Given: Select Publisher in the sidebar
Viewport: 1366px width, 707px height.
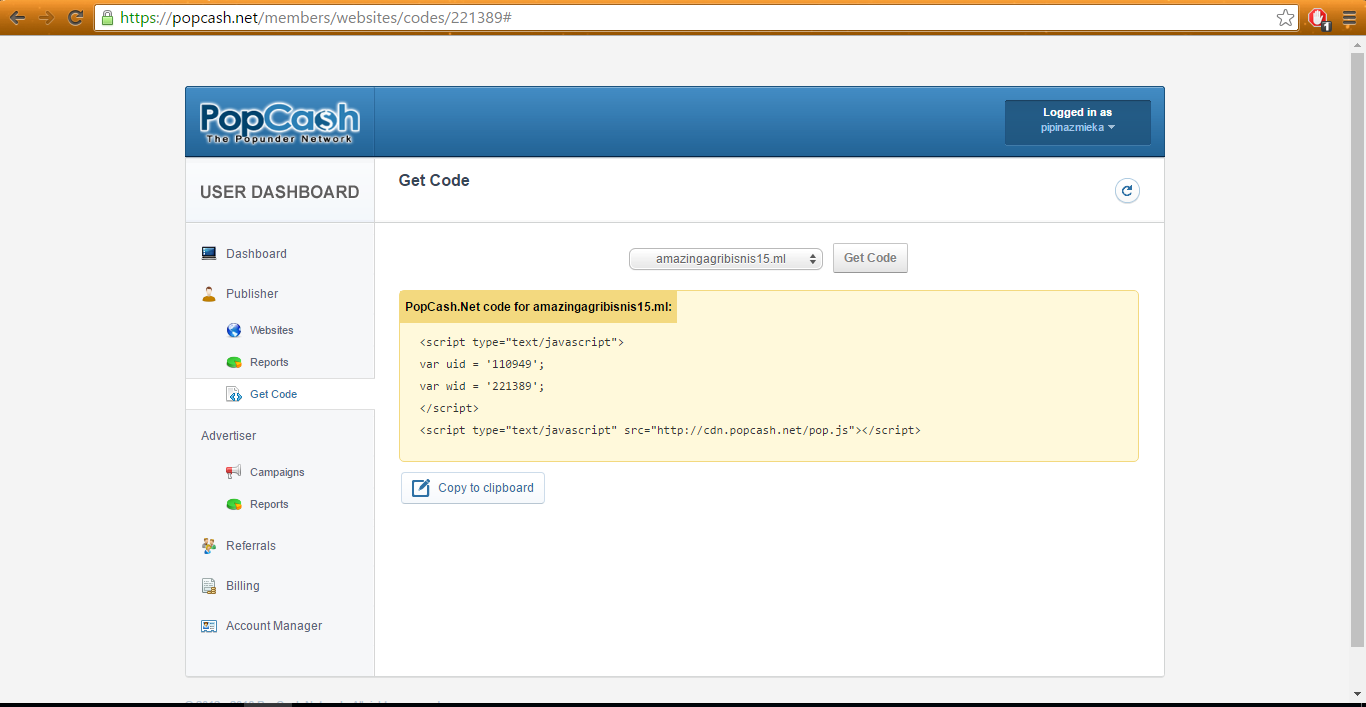Looking at the screenshot, I should [x=252, y=294].
